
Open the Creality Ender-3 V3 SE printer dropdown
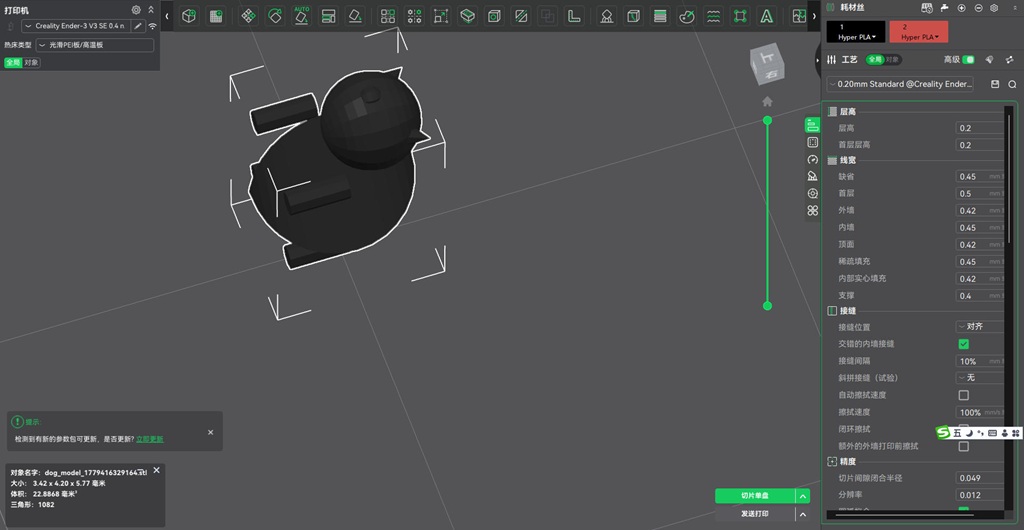76,26
